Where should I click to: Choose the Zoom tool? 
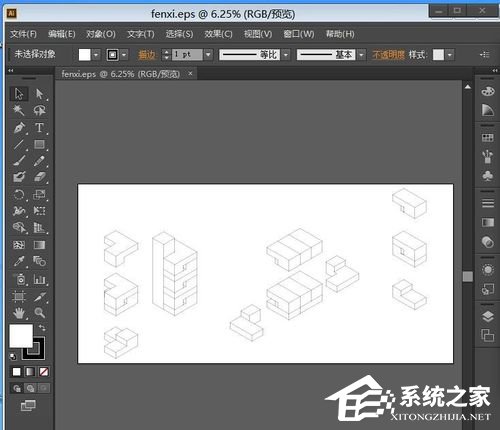39,313
